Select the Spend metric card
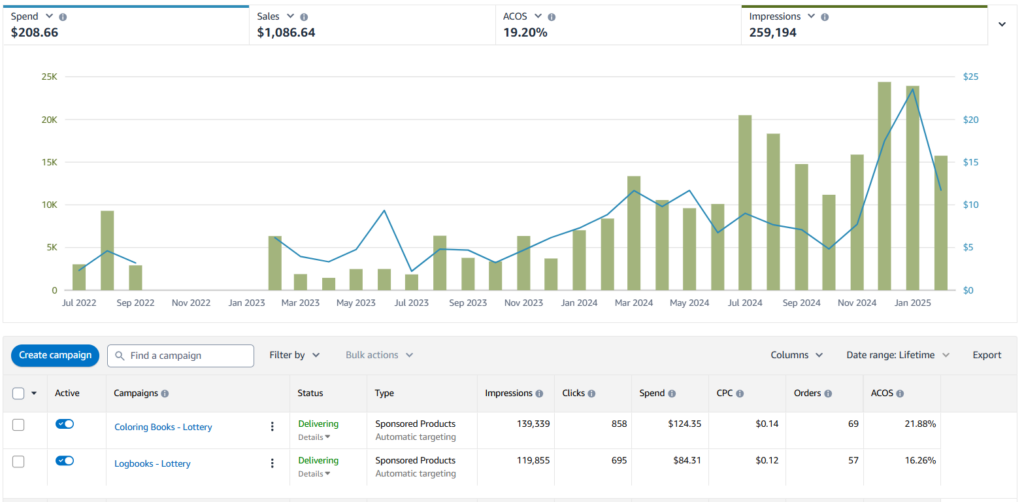Screen dimensions: 1024x502 [x=126, y=25]
